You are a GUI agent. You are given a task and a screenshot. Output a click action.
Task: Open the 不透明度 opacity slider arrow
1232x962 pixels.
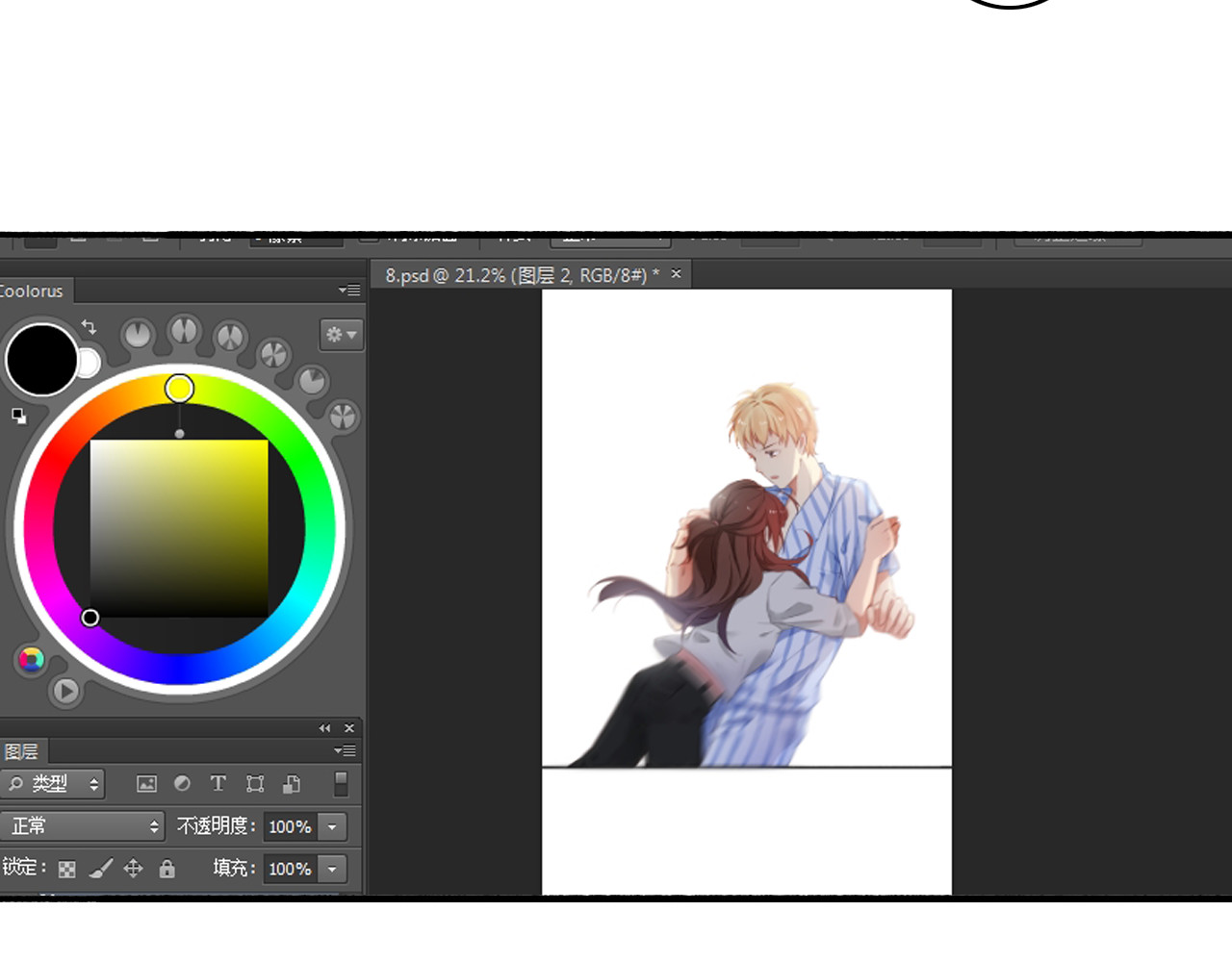(x=332, y=826)
